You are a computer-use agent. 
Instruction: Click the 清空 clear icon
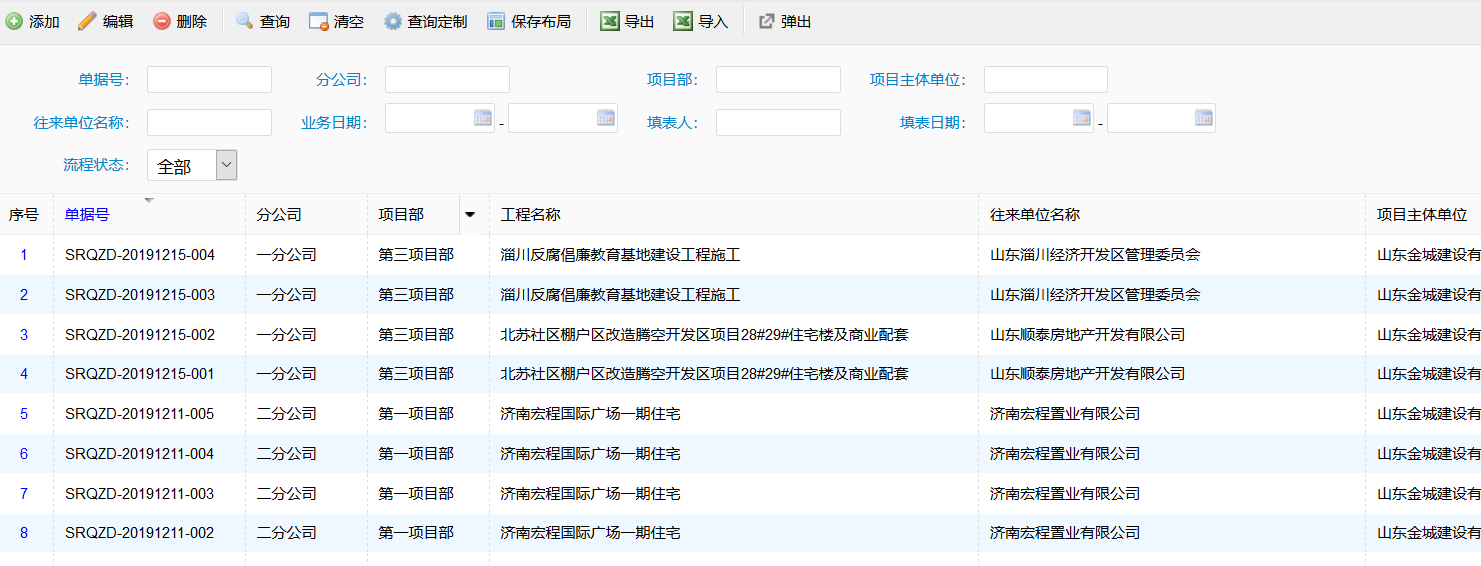(319, 21)
